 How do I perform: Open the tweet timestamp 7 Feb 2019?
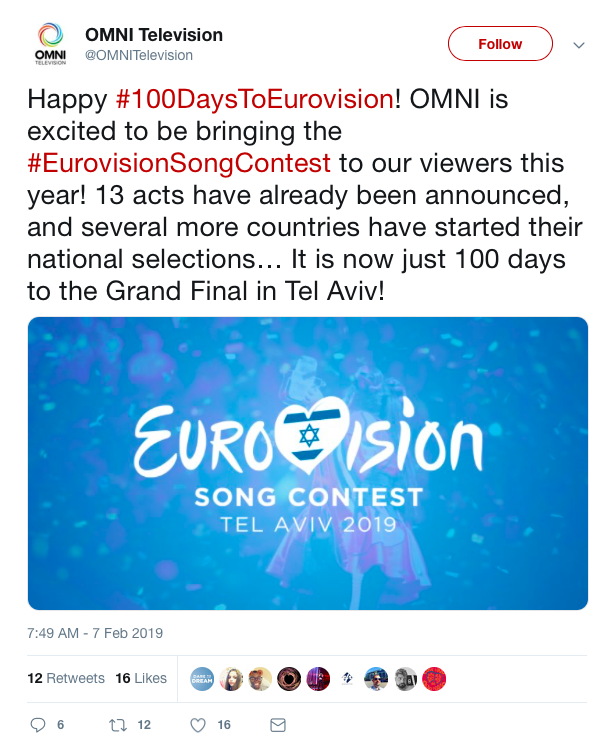tap(95, 633)
